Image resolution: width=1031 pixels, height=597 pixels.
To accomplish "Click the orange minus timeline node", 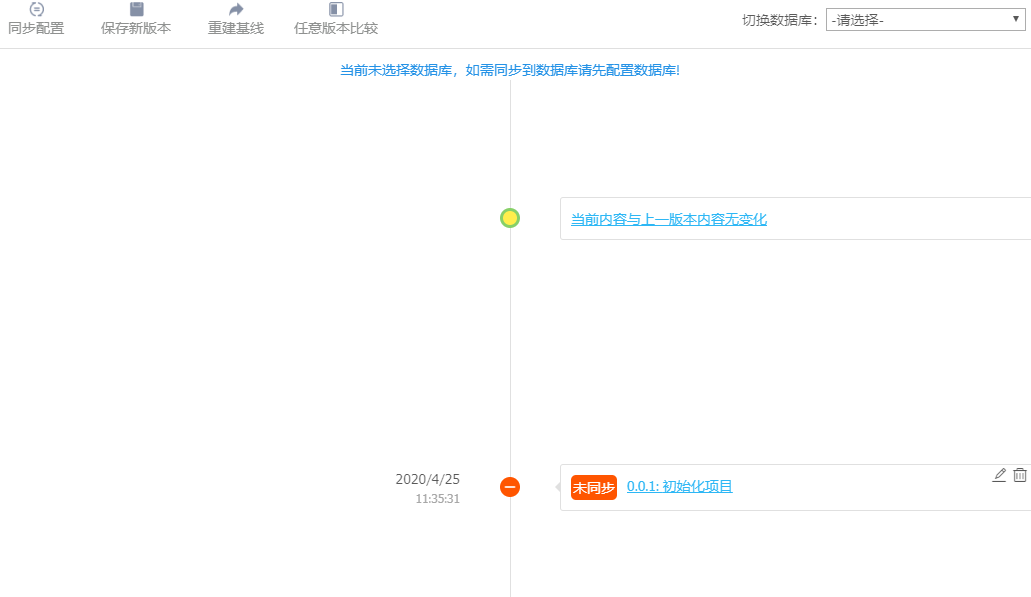I will (x=510, y=487).
